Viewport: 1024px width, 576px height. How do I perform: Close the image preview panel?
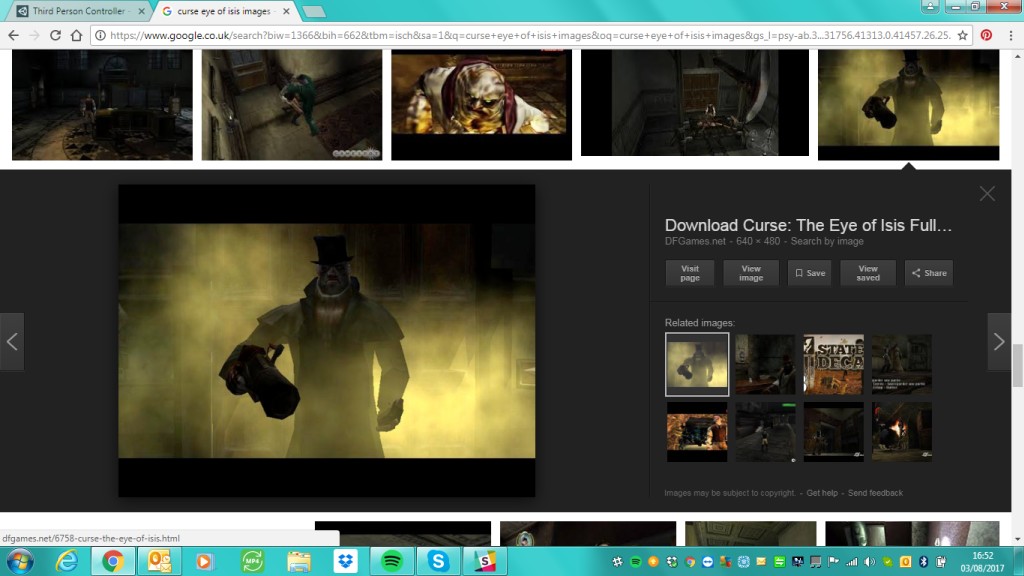click(x=987, y=193)
